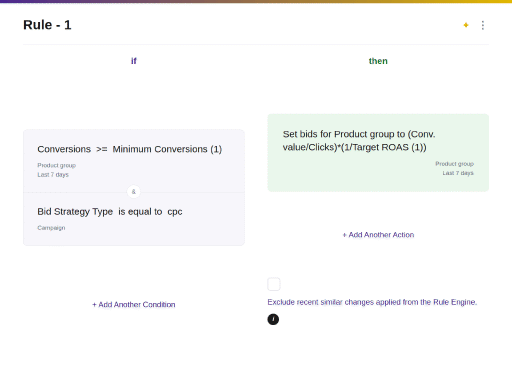The image size is (512, 384).
Task: Click the Product group label in the green action card
Action: click(454, 164)
